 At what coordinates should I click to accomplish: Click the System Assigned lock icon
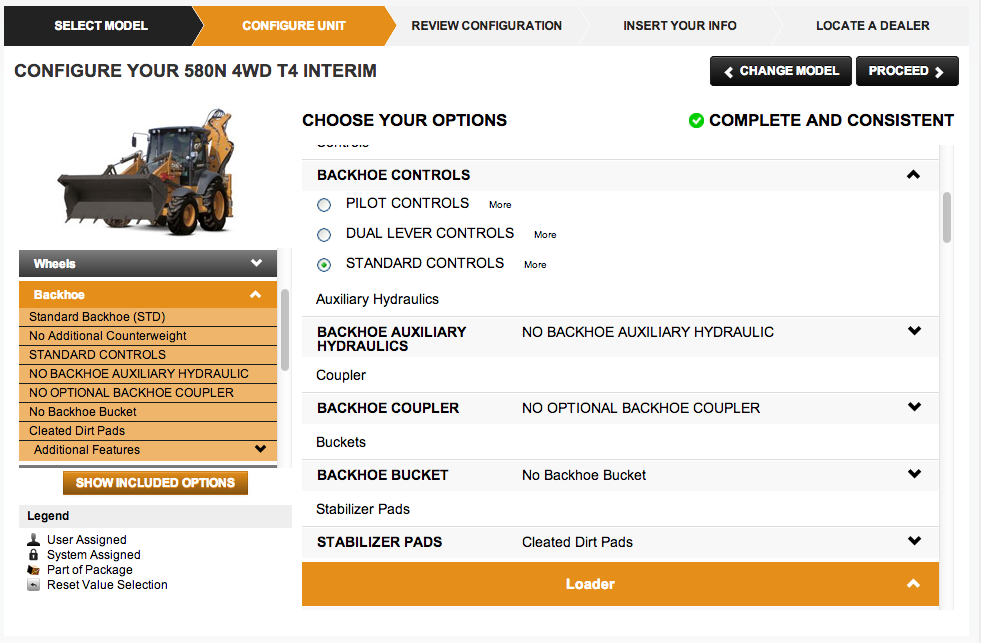pos(31,554)
